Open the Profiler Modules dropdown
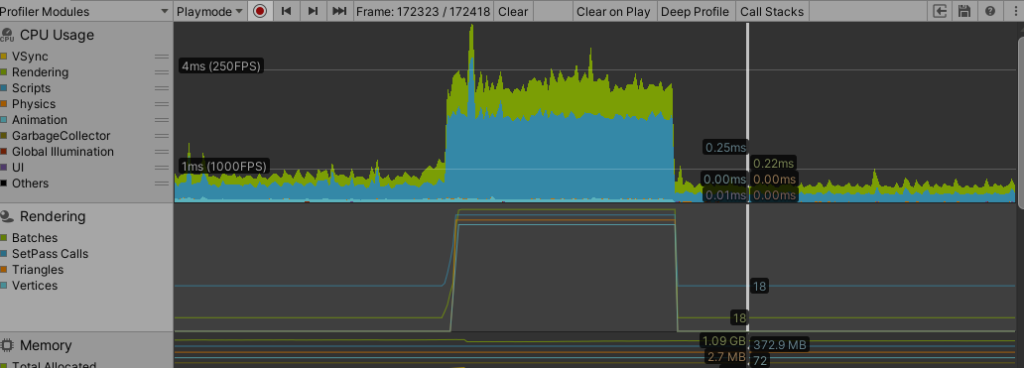The width and height of the screenshot is (1024, 368). (x=86, y=11)
